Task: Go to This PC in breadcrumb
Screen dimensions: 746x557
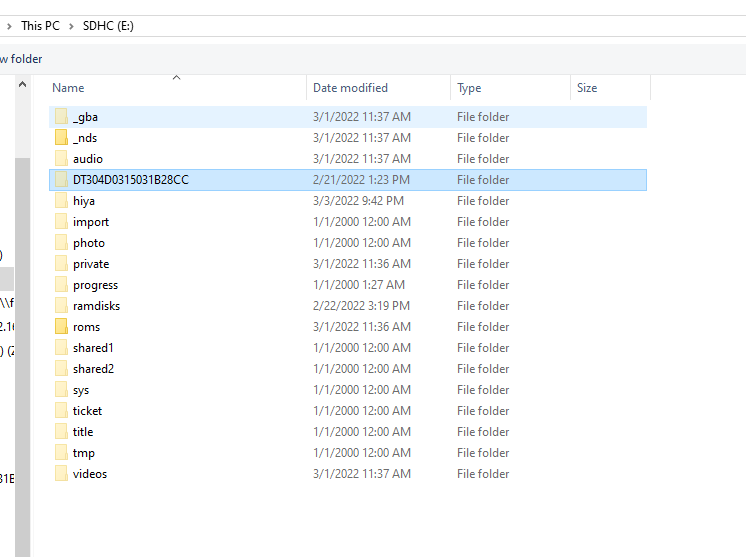Action: [x=40, y=26]
